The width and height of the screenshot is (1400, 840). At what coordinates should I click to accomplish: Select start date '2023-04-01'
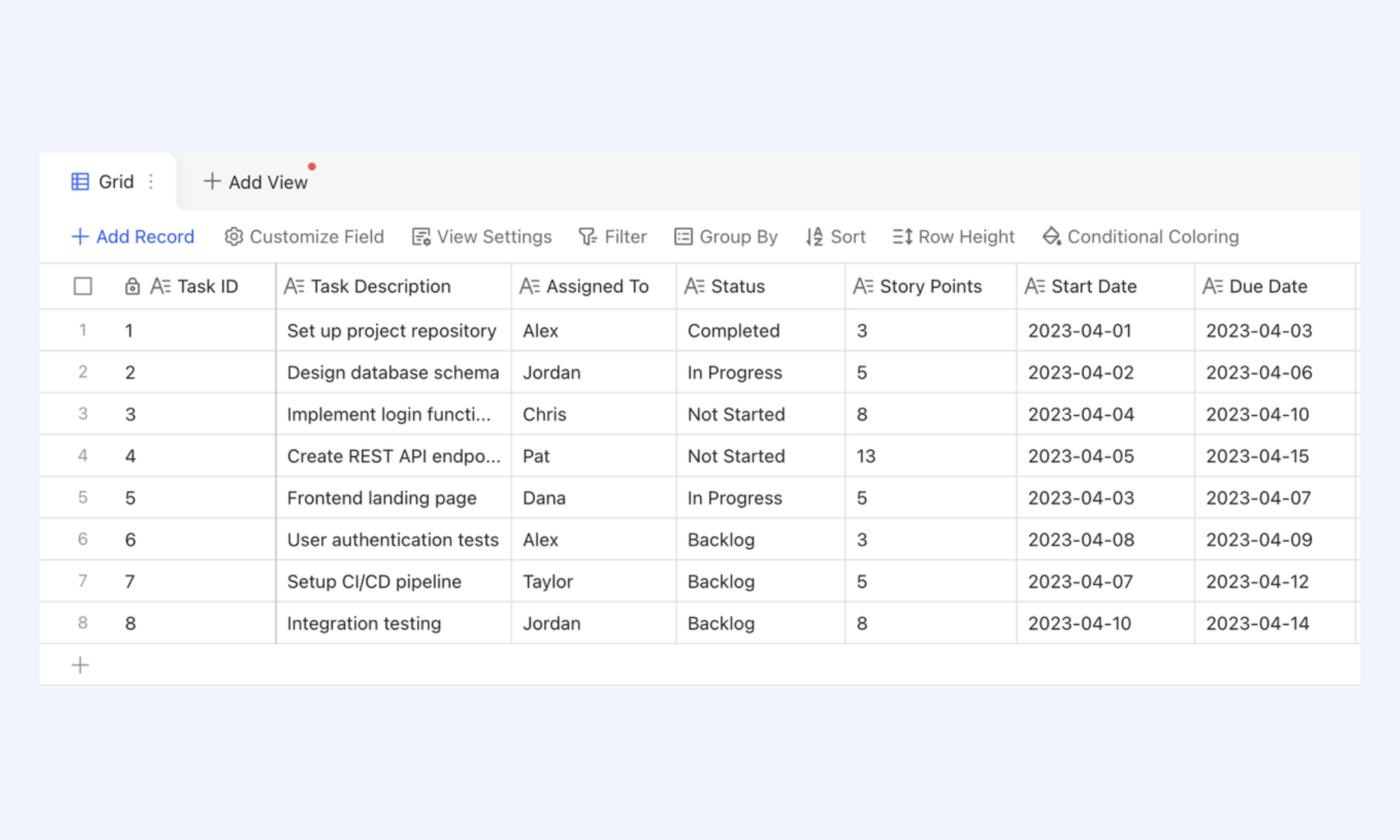(1105, 330)
